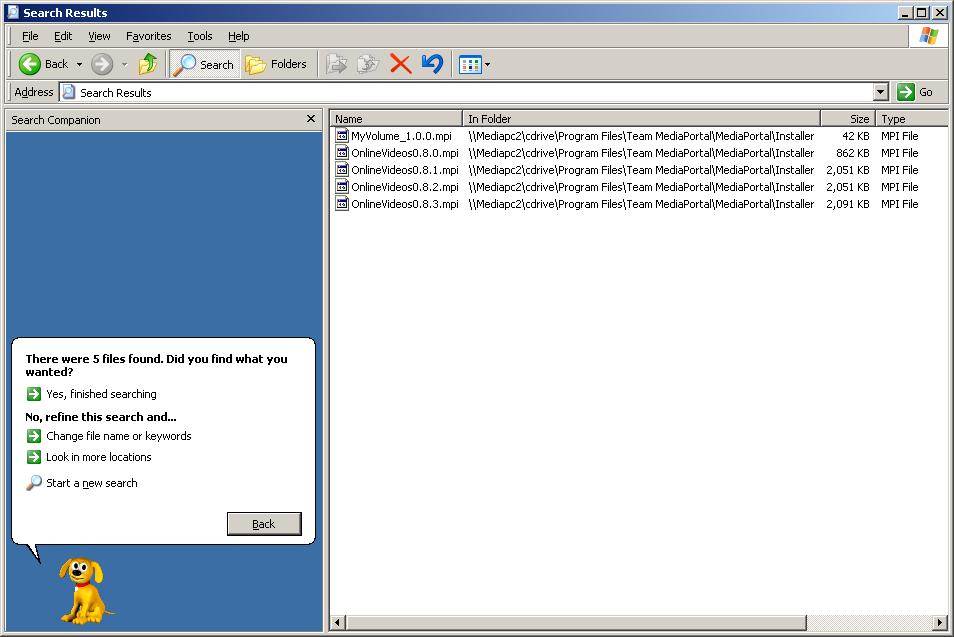Click the blue Undo arrow icon

pyautogui.click(x=432, y=64)
